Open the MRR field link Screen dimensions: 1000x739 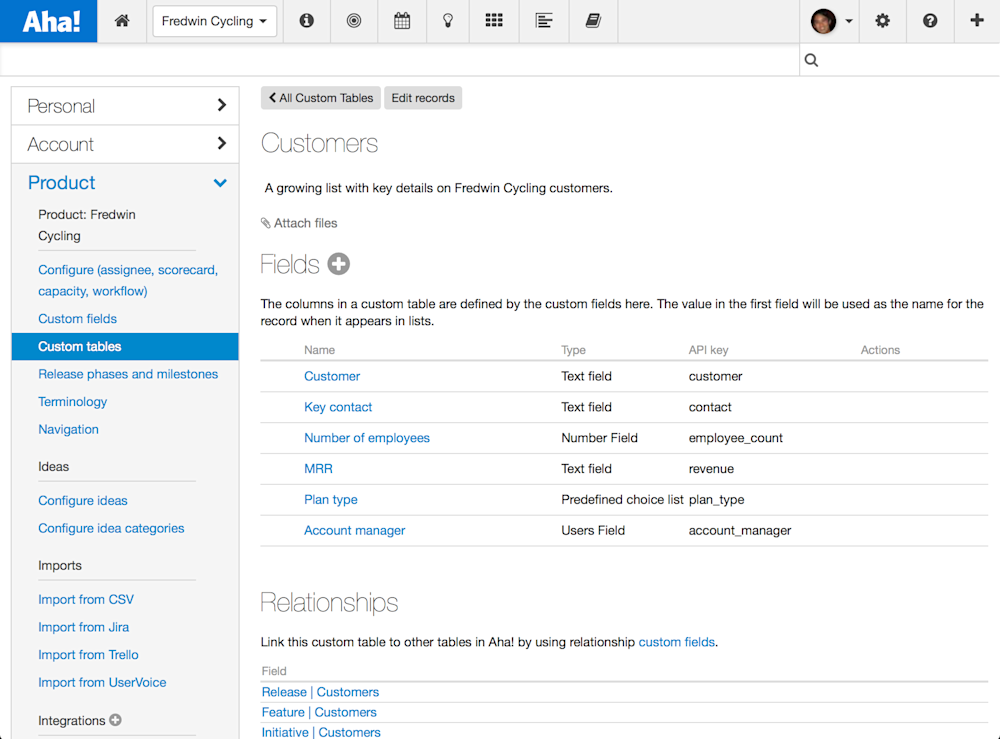(318, 468)
